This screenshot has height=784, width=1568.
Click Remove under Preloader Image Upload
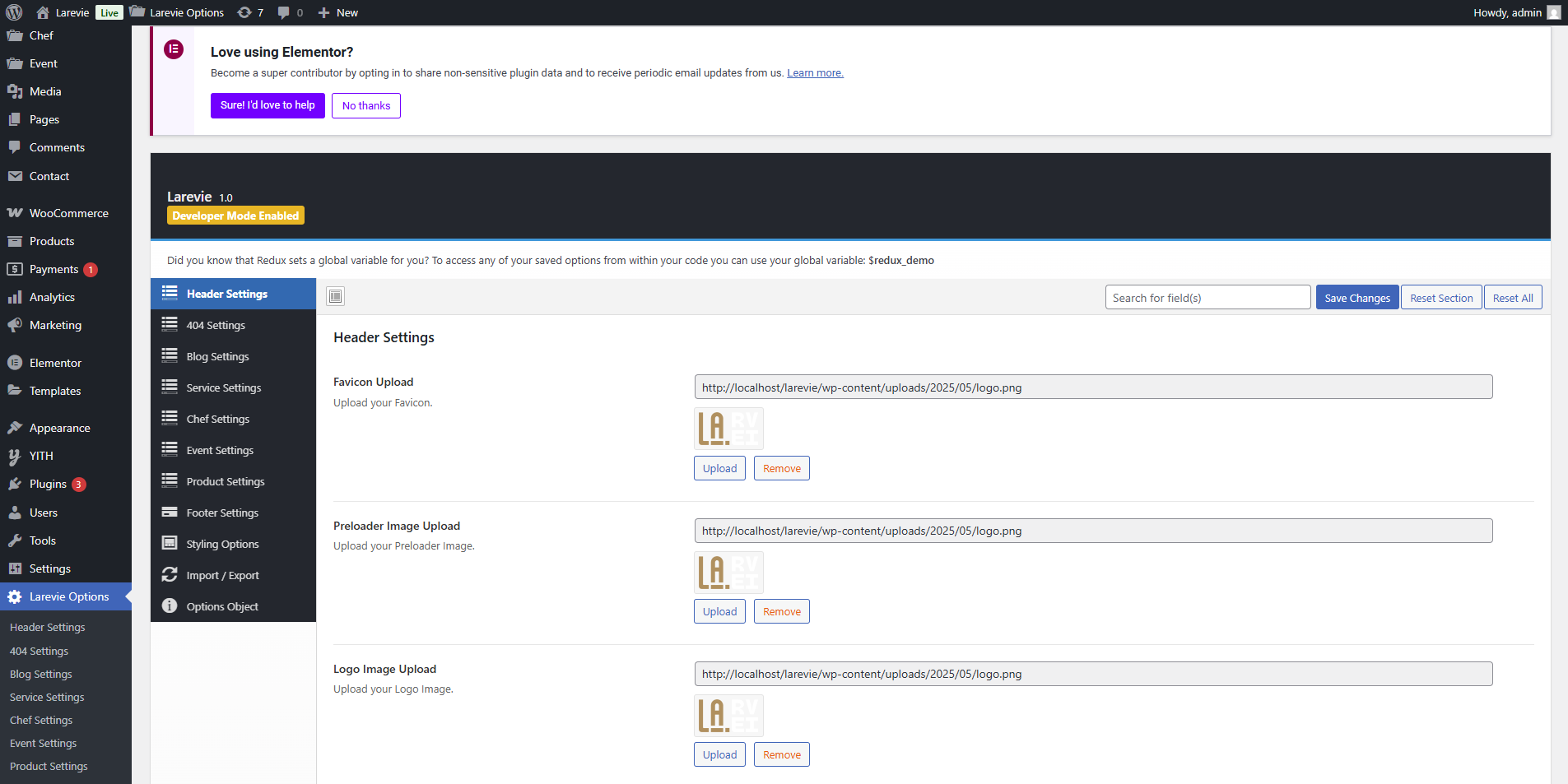(x=782, y=611)
